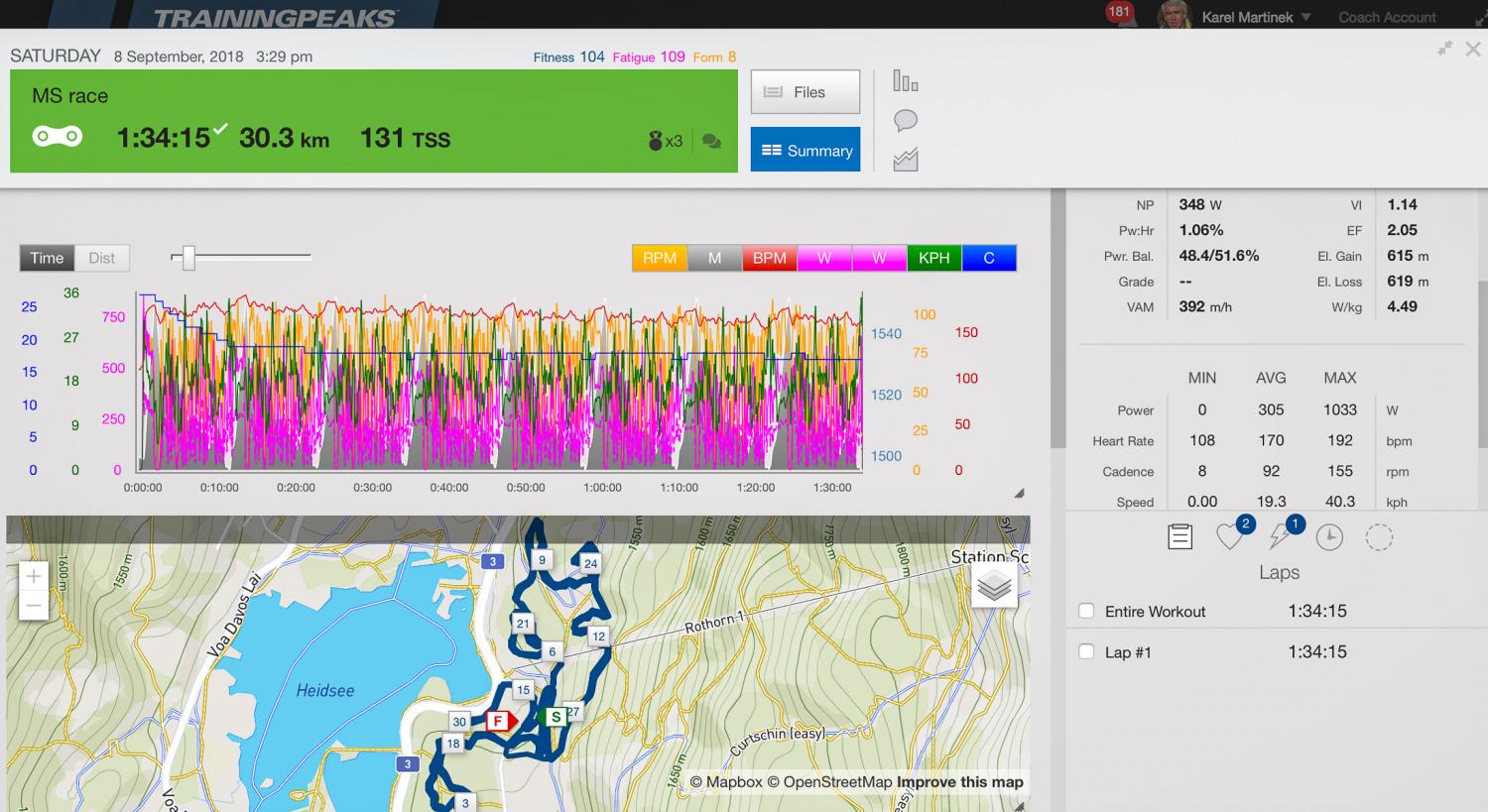Adjust the graph smoothing slider handle
Screen dimensions: 1488x812
188,258
